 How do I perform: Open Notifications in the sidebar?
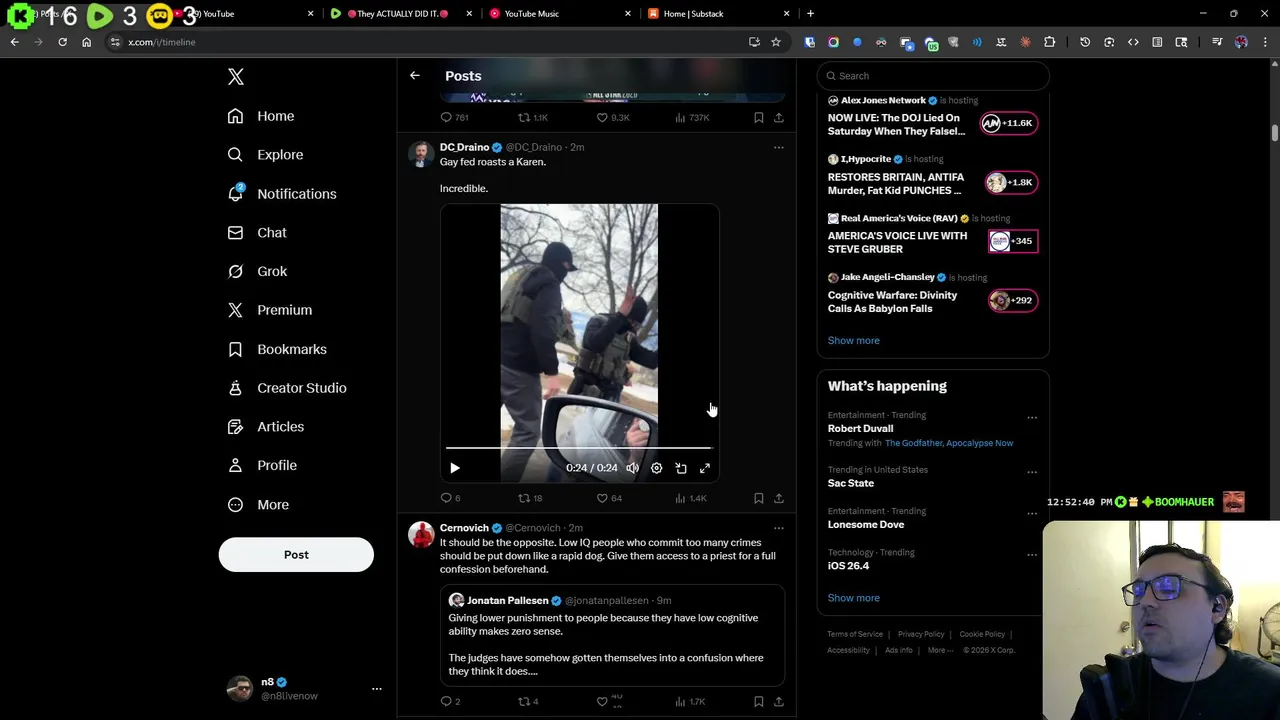click(282, 194)
